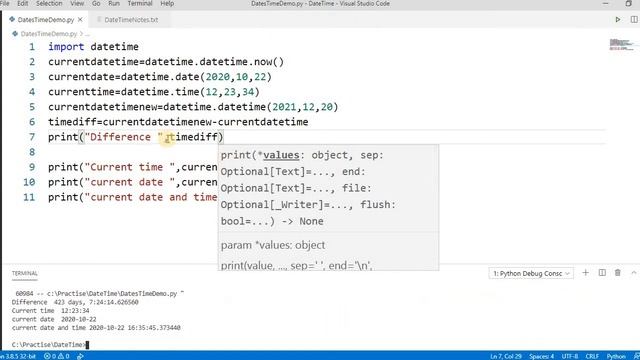
Task: Click the "currentdatetimenew=datetime.datetime(2021,12,20)" line
Action: pyautogui.click(x=193, y=107)
